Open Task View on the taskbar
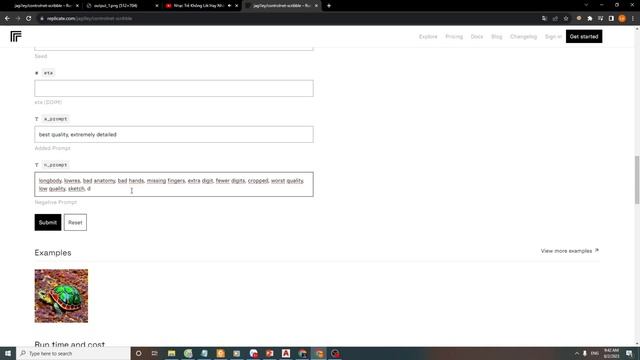The image size is (640, 360). (x=155, y=353)
